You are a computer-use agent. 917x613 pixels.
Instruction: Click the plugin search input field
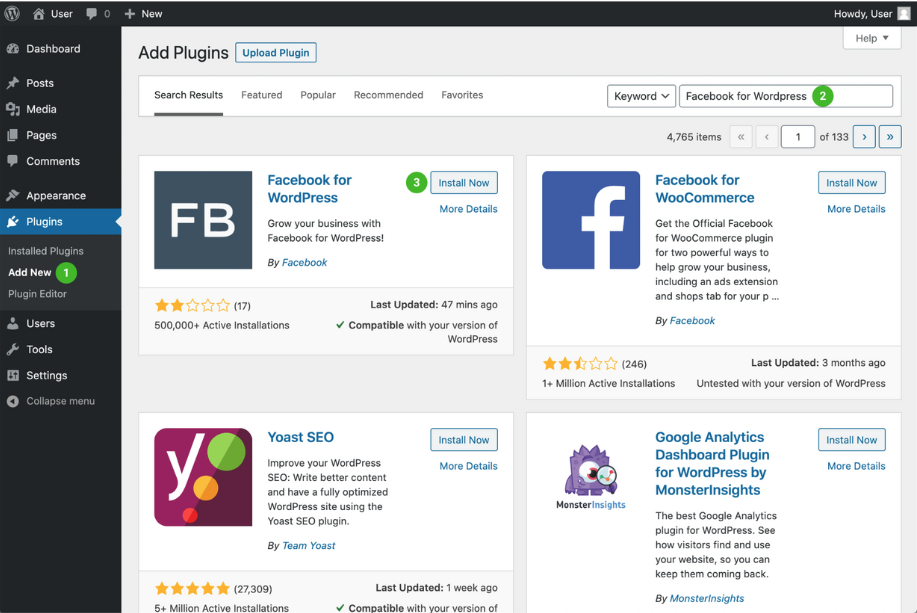click(785, 96)
